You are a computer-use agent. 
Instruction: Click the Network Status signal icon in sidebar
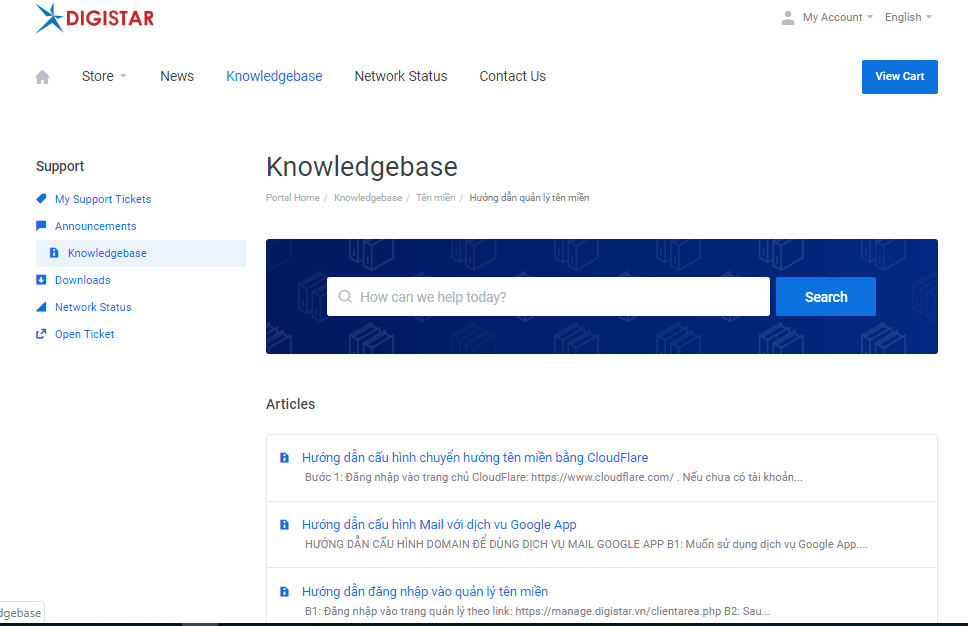tap(41, 307)
